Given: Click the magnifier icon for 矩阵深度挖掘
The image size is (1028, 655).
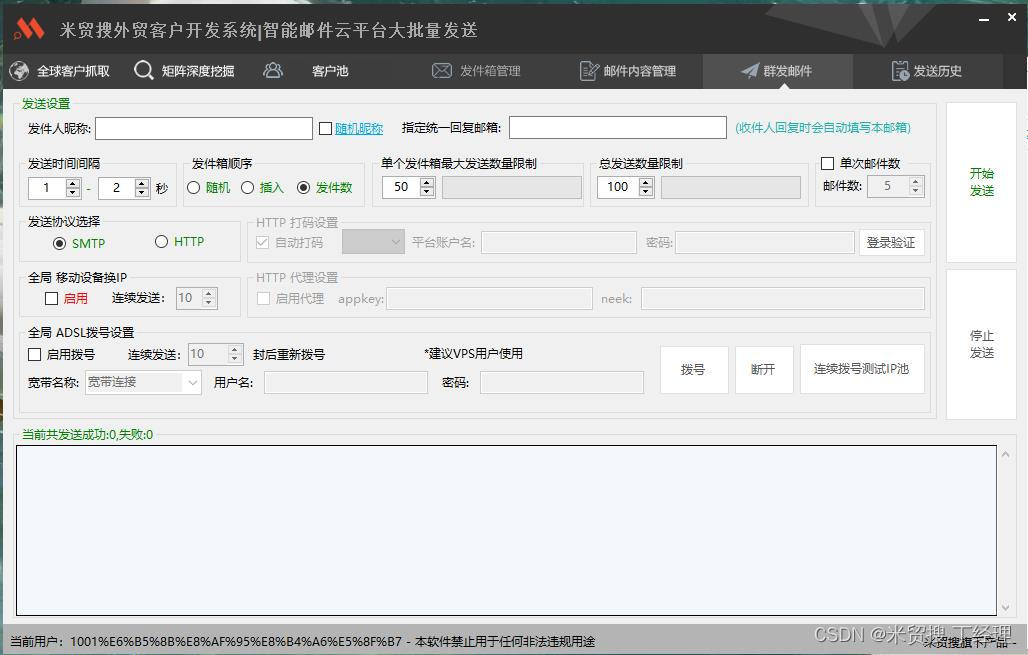Looking at the screenshot, I should (x=143, y=71).
